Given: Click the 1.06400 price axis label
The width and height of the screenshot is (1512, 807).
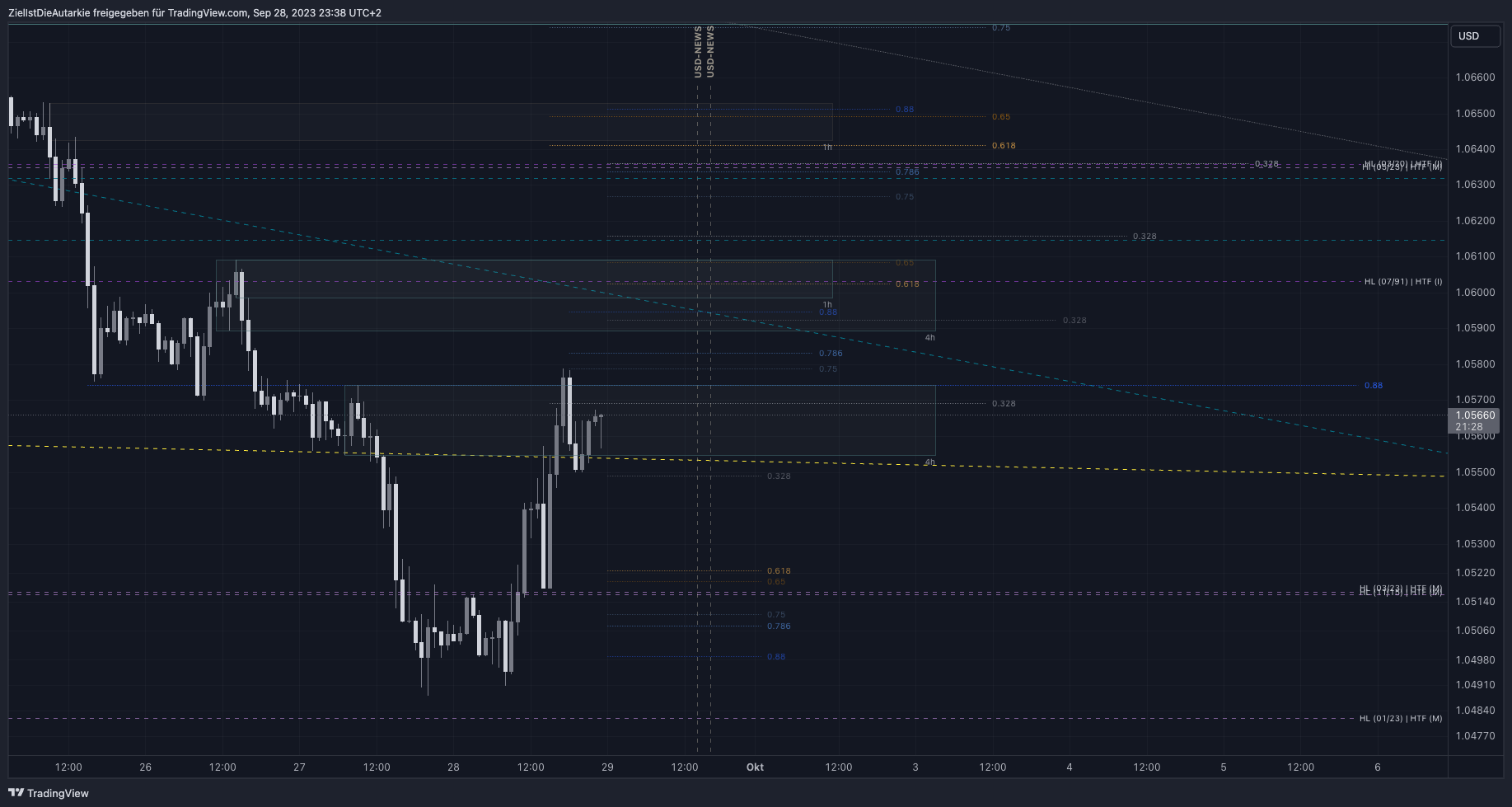Looking at the screenshot, I should click(x=1475, y=149).
